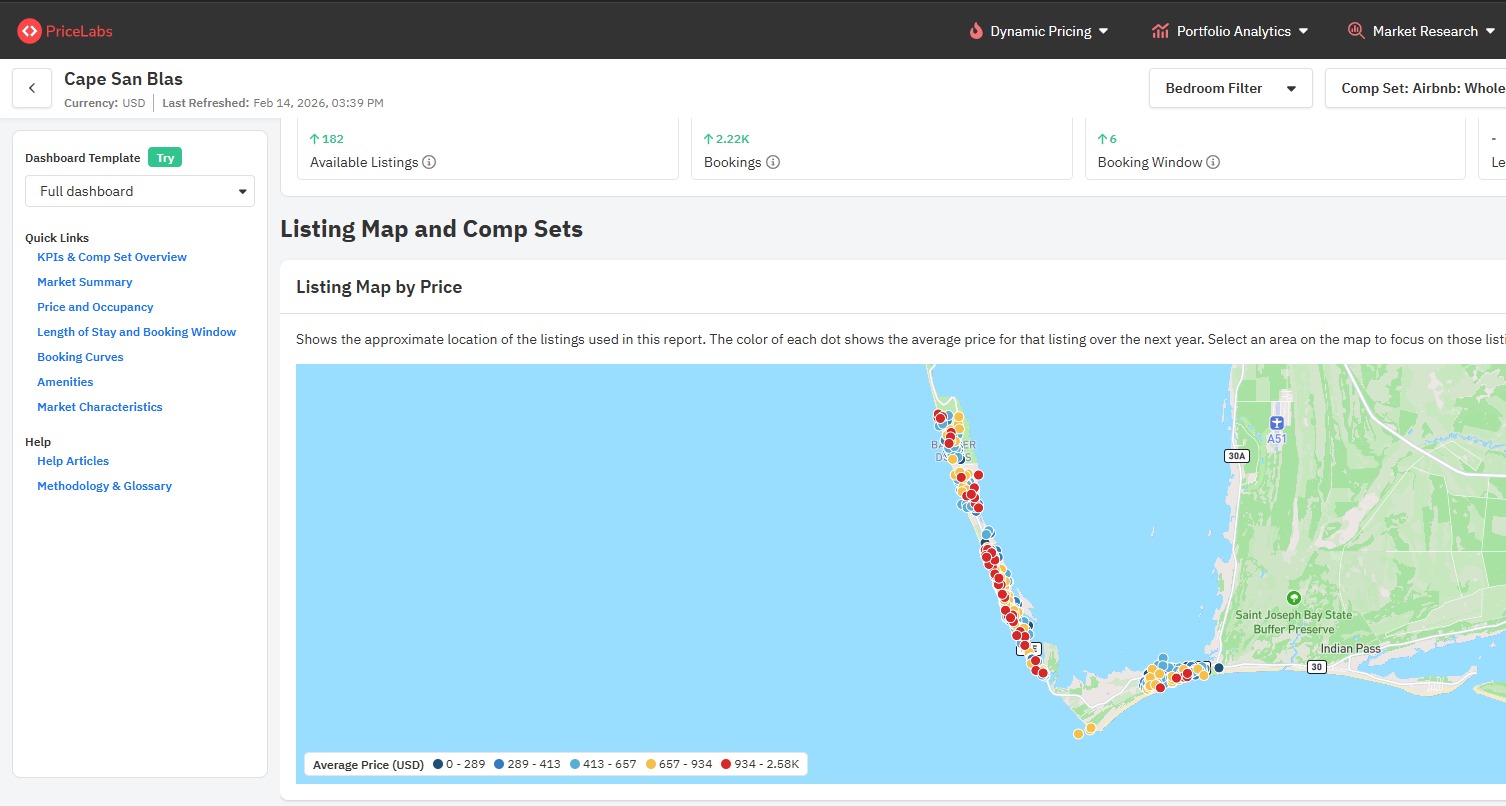Click the red 934 - 2.58K legend swatch

pyautogui.click(x=726, y=765)
